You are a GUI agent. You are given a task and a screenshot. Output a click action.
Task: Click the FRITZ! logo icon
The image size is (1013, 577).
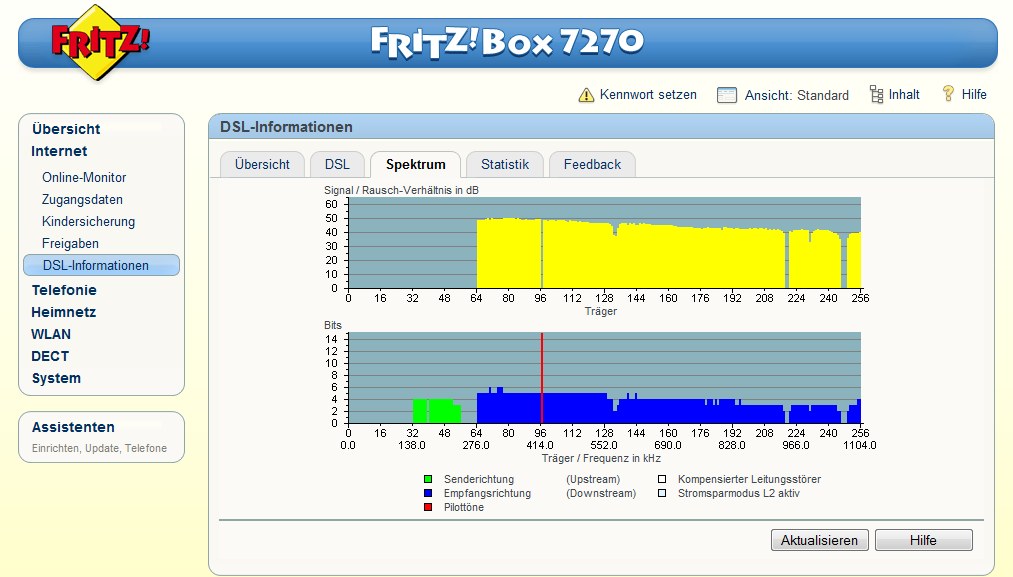pos(99,43)
